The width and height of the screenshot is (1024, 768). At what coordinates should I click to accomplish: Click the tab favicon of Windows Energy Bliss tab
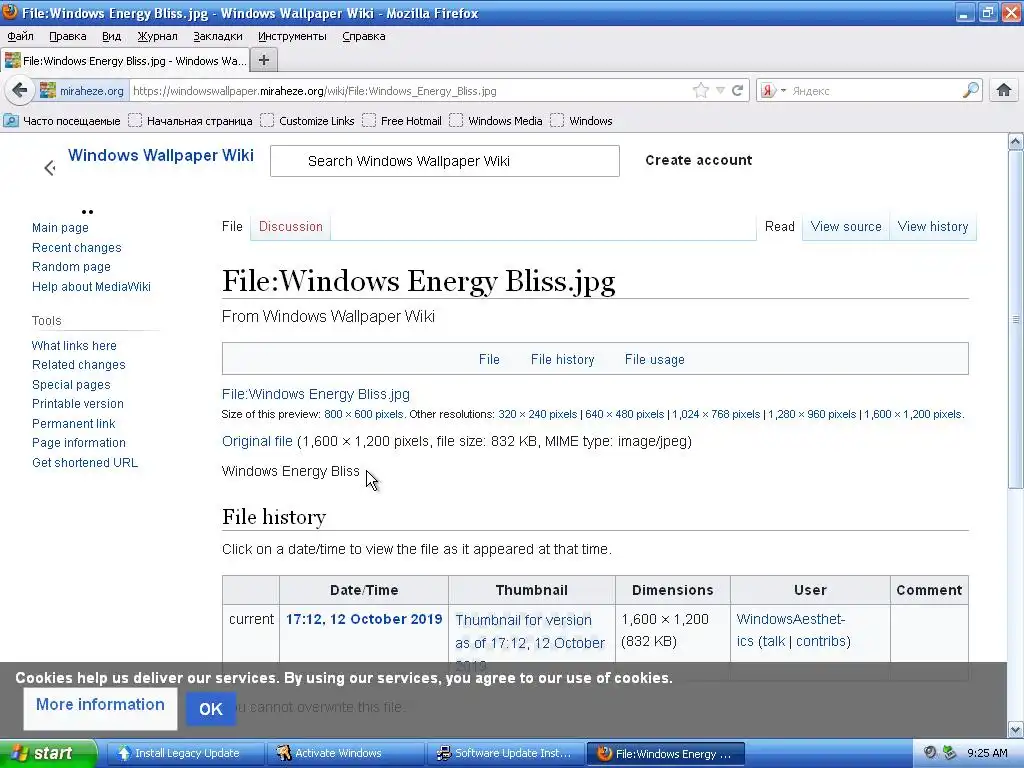pyautogui.click(x=12, y=61)
